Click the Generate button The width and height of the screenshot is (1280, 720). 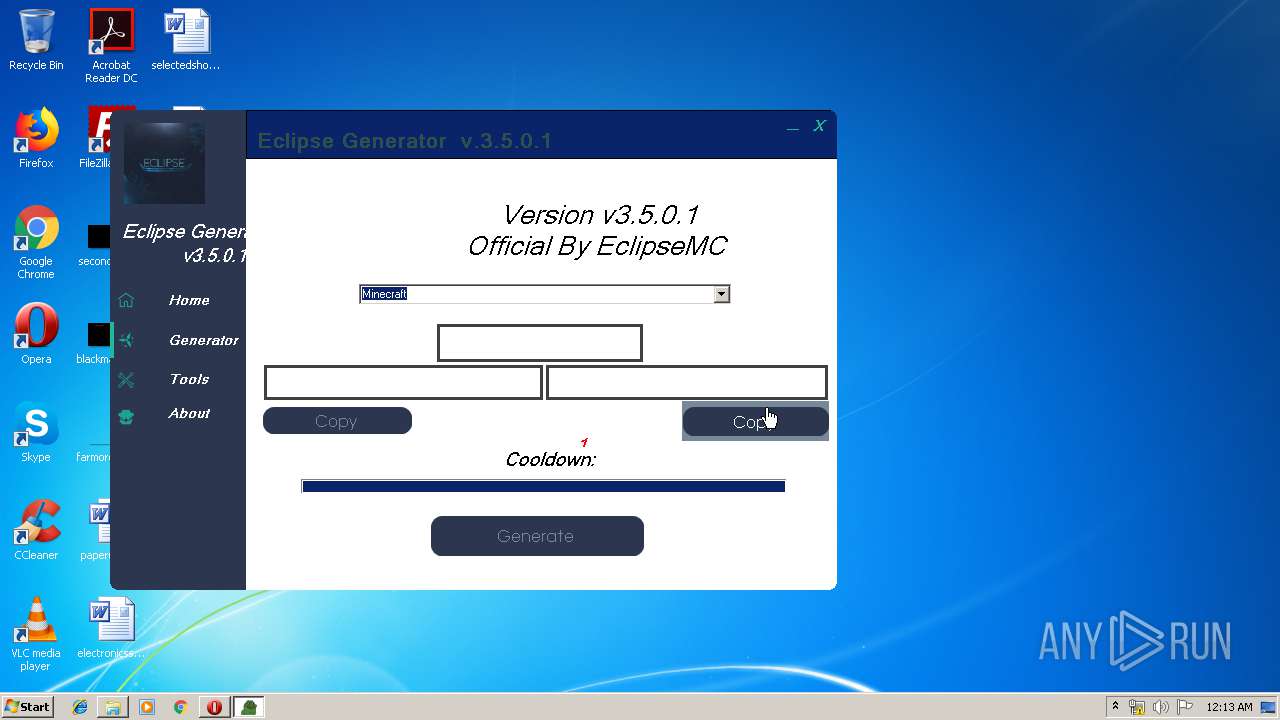tap(537, 536)
